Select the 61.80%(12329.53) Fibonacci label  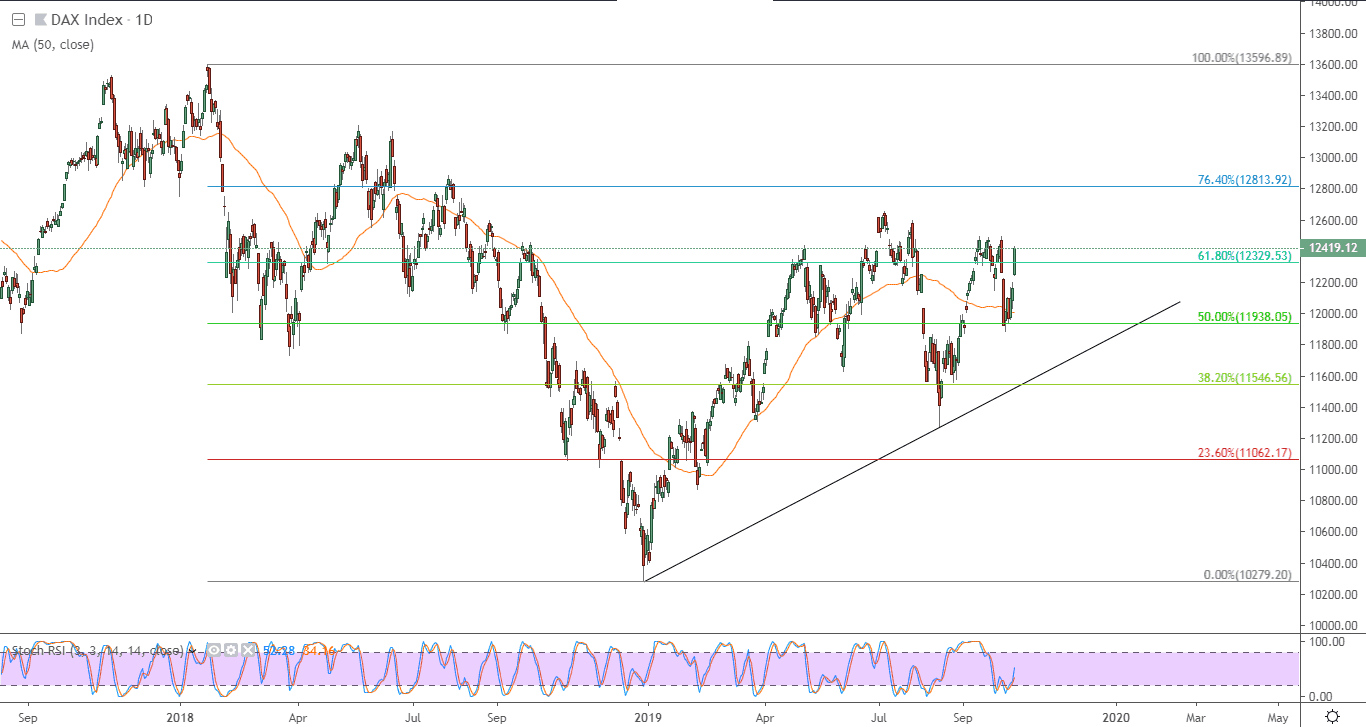pos(1245,256)
